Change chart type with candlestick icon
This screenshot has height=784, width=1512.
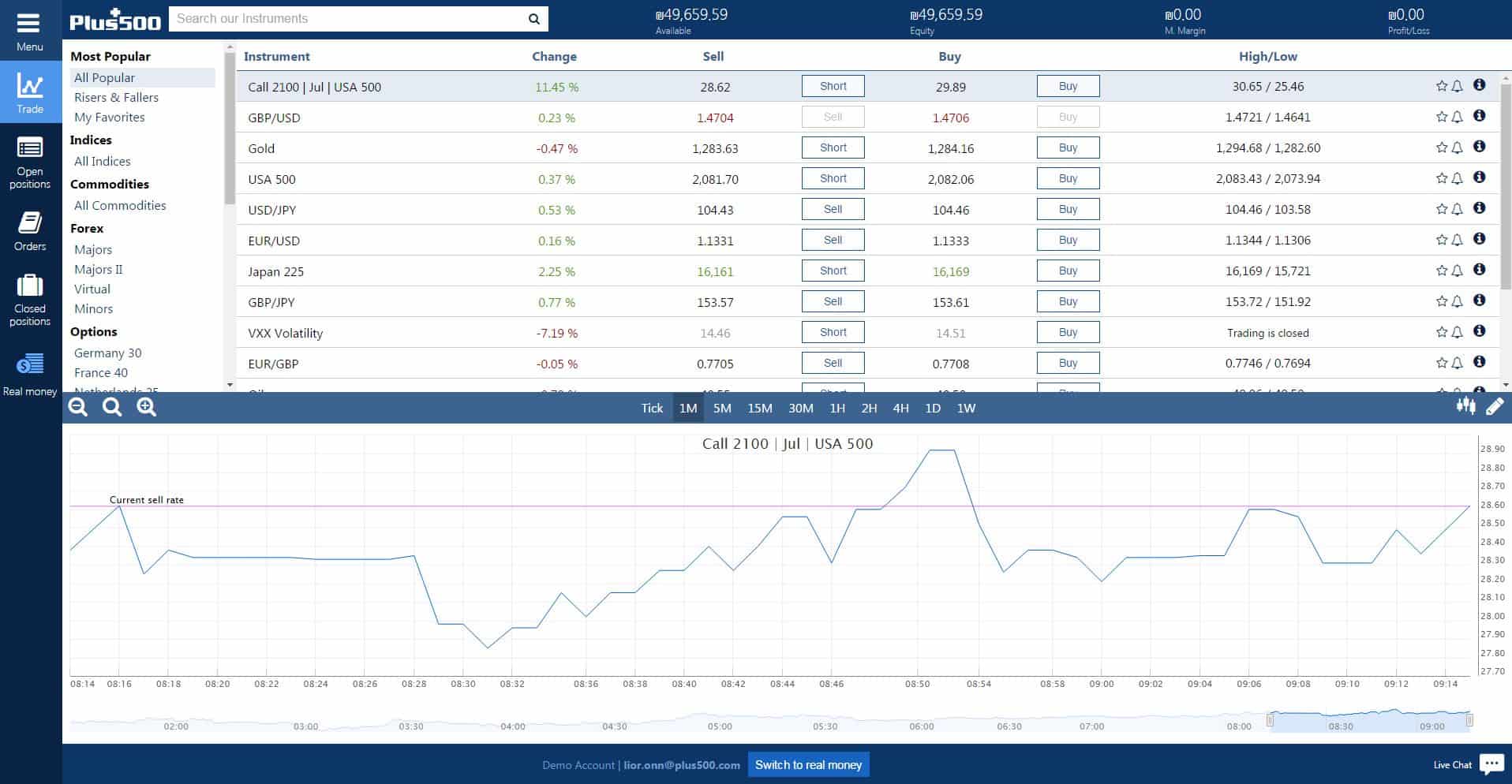click(x=1465, y=406)
